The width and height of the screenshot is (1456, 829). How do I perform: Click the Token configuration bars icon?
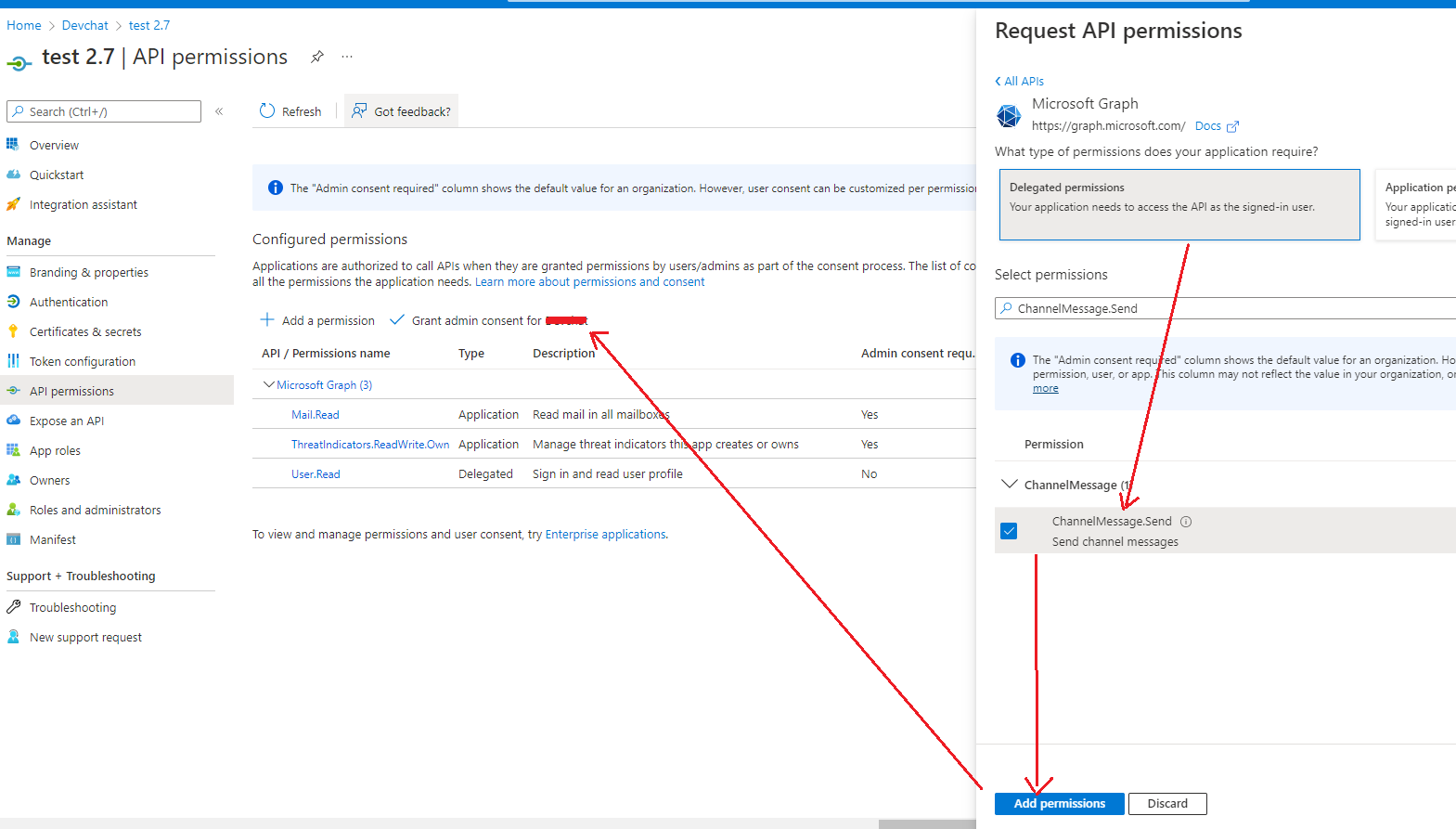13,361
